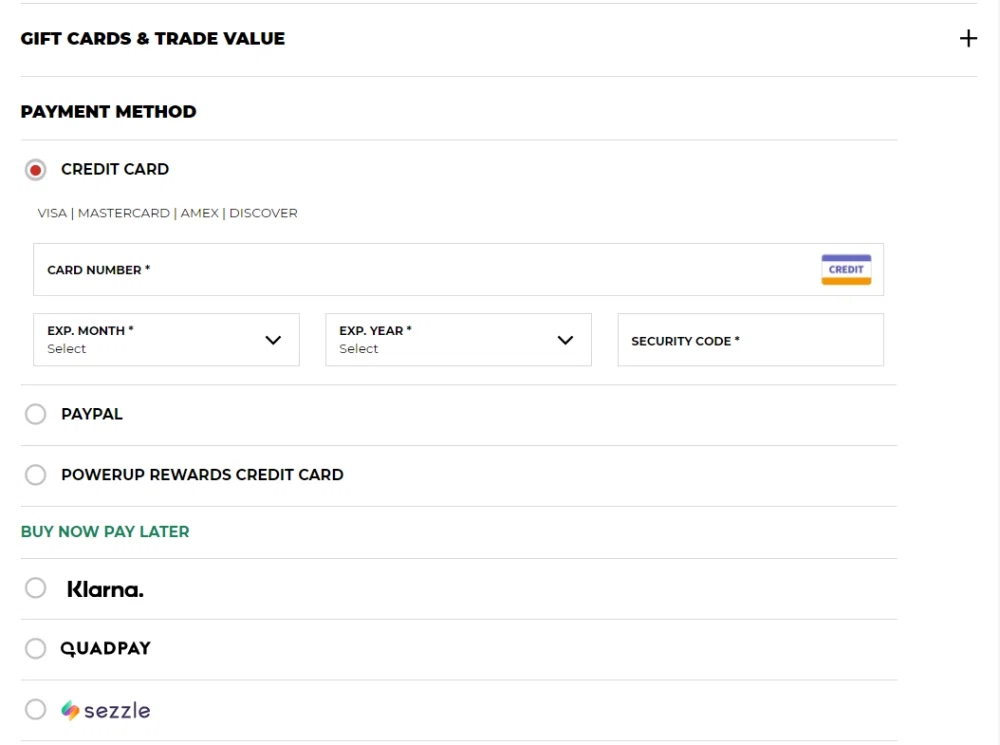This screenshot has height=745, width=1000.
Task: Click the Quadpay label text
Action: tap(105, 649)
